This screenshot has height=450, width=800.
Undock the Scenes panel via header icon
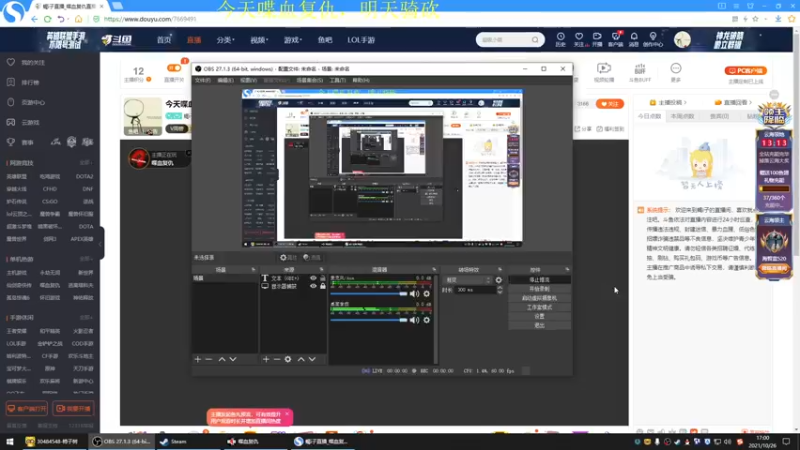[x=253, y=269]
